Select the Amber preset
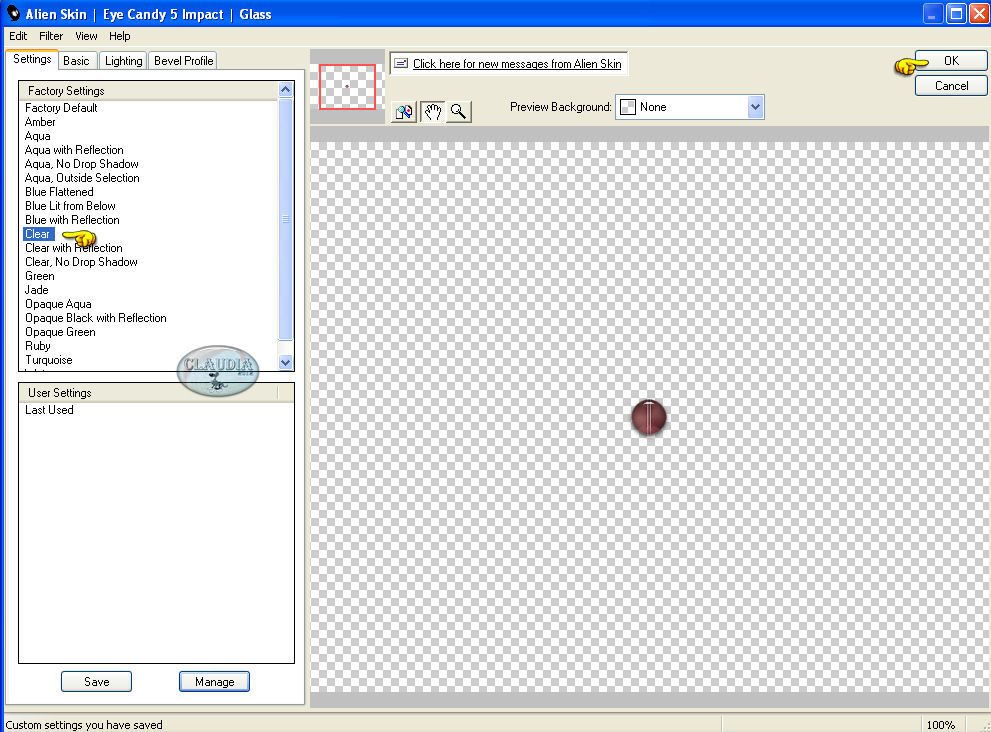This screenshot has width=991, height=732. [x=40, y=122]
